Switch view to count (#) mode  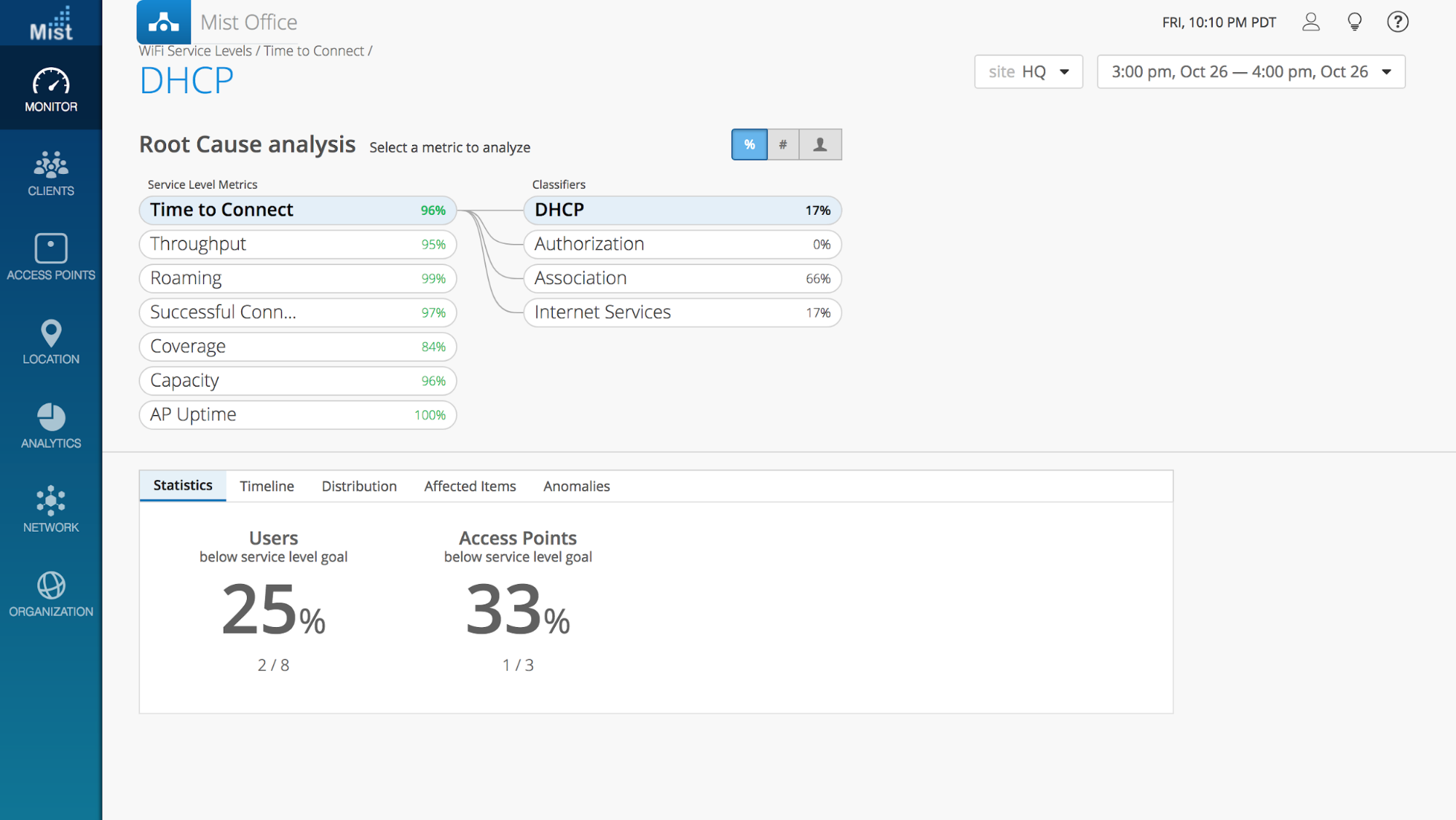point(783,144)
